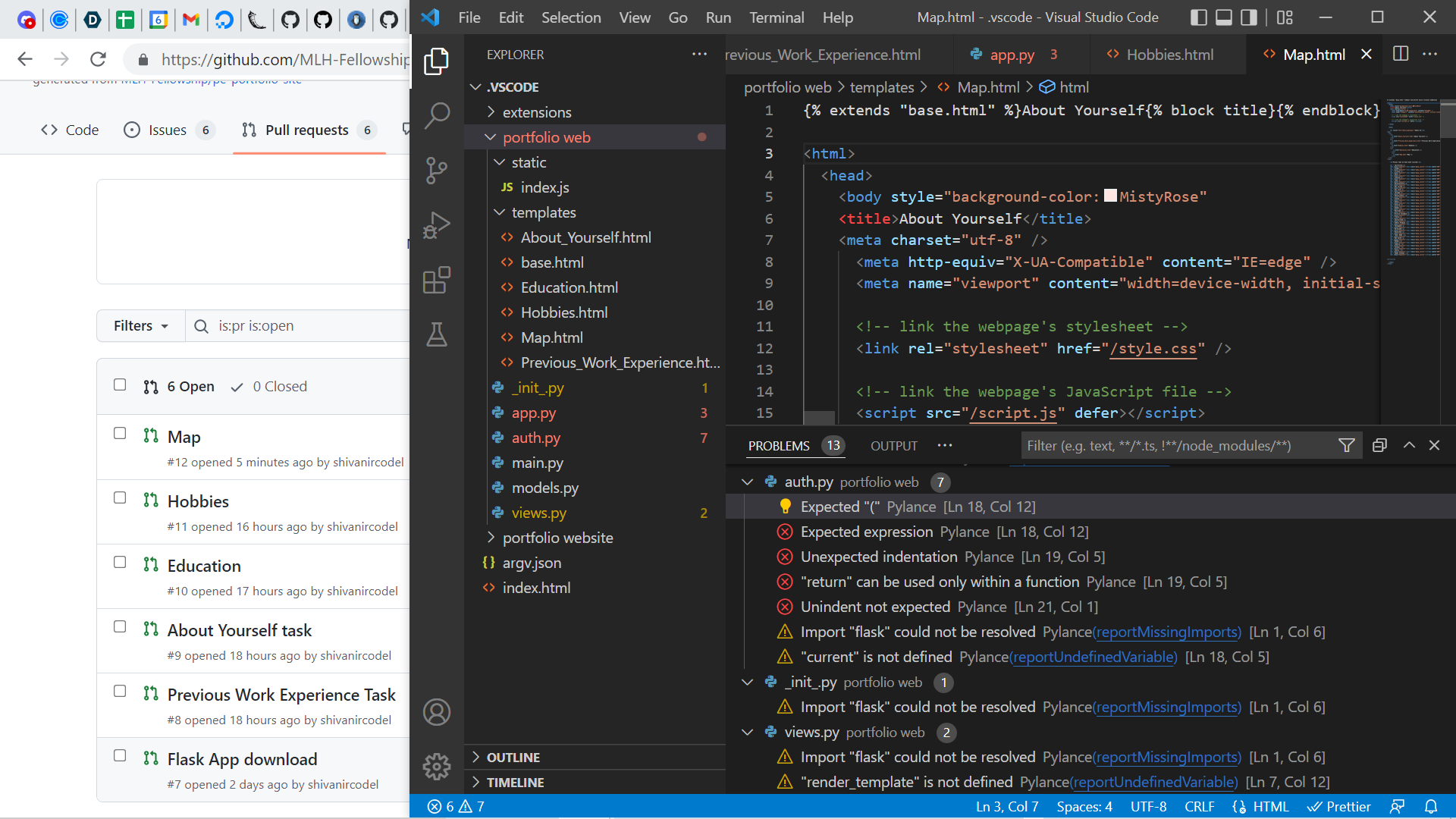Viewport: 1456px width, 819px height.
Task: Click the Search icon in the activity bar
Action: tap(437, 115)
